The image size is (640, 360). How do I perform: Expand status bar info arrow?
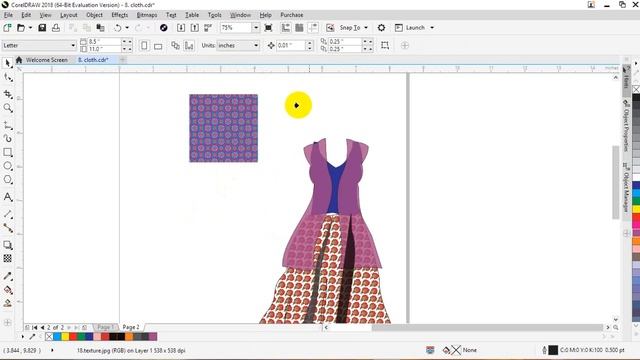tap(52, 350)
